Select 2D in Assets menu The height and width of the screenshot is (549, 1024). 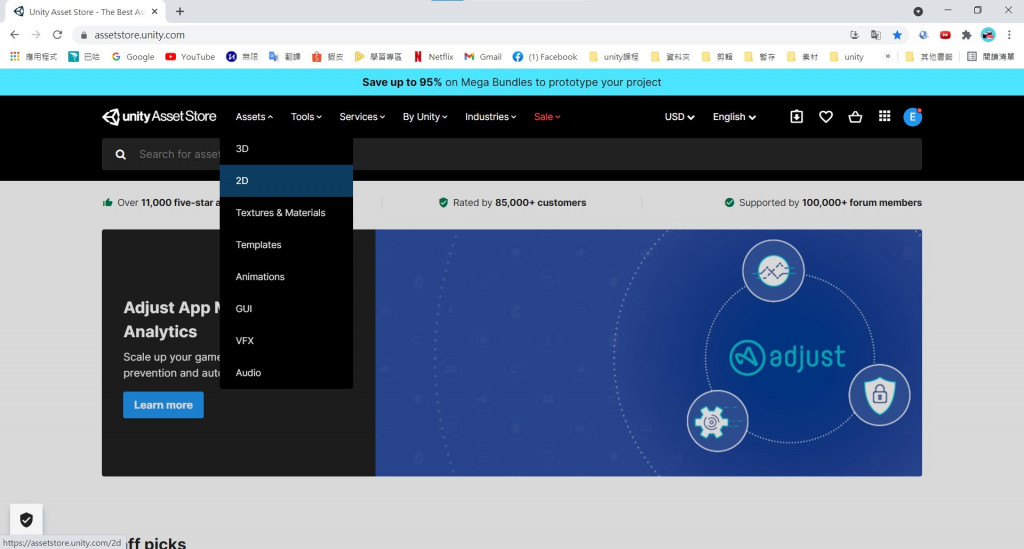pyautogui.click(x=286, y=181)
